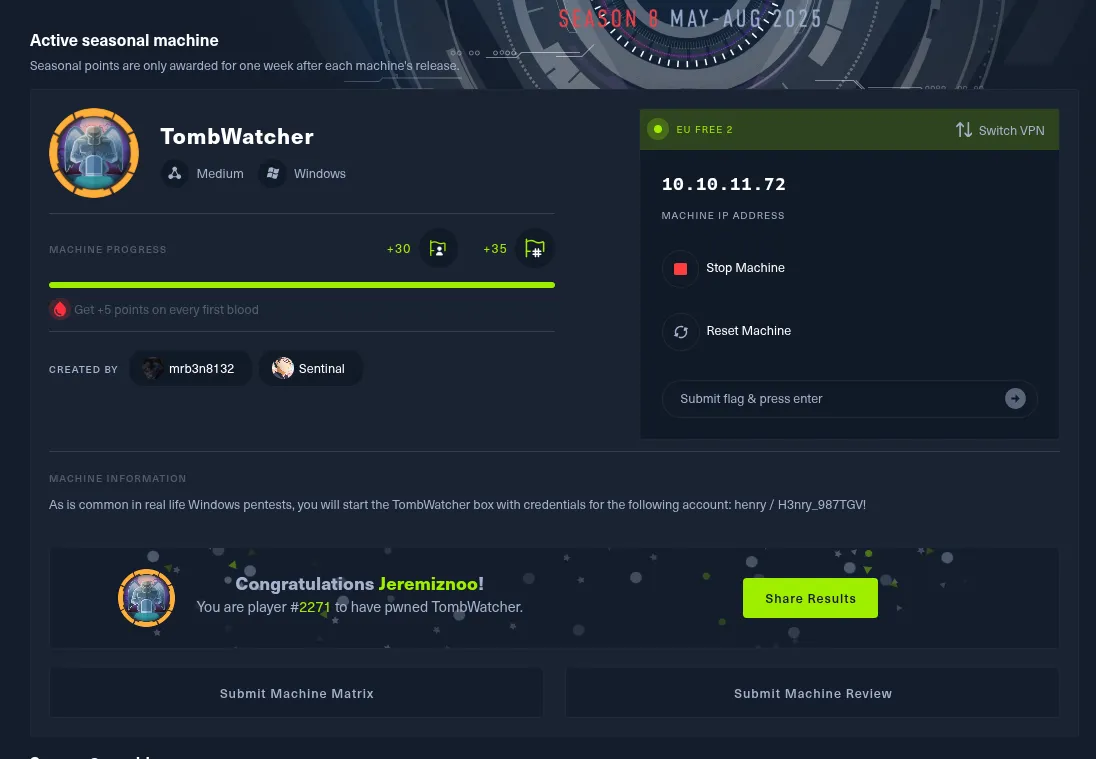Click the Windows label text
This screenshot has height=759, width=1096.
point(319,173)
